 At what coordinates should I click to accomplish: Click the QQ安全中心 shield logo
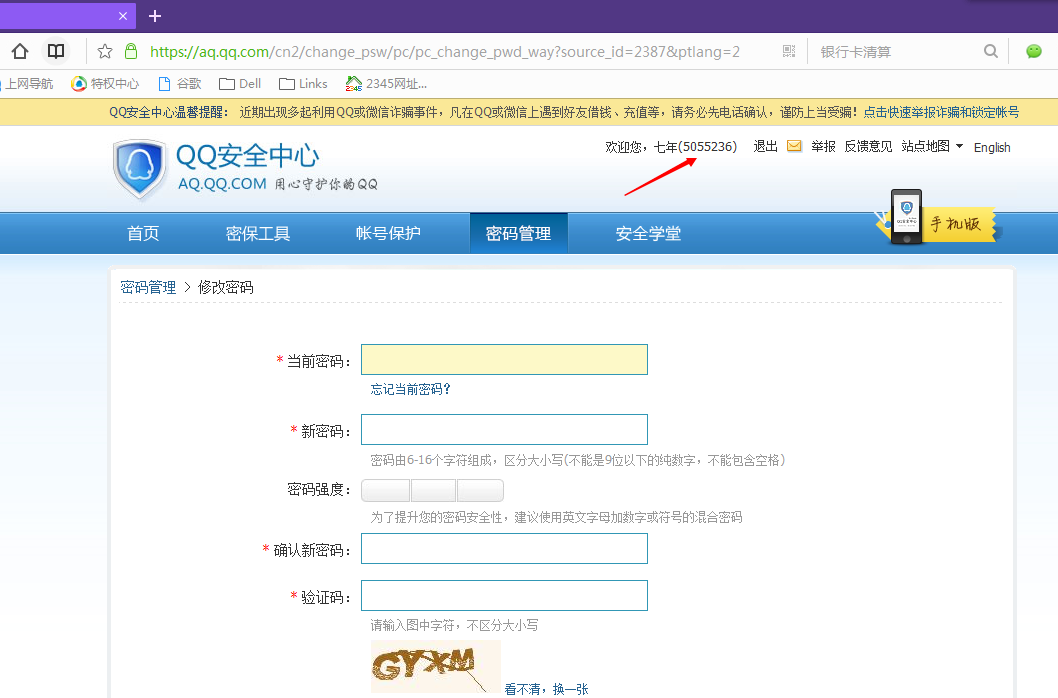tap(140, 169)
